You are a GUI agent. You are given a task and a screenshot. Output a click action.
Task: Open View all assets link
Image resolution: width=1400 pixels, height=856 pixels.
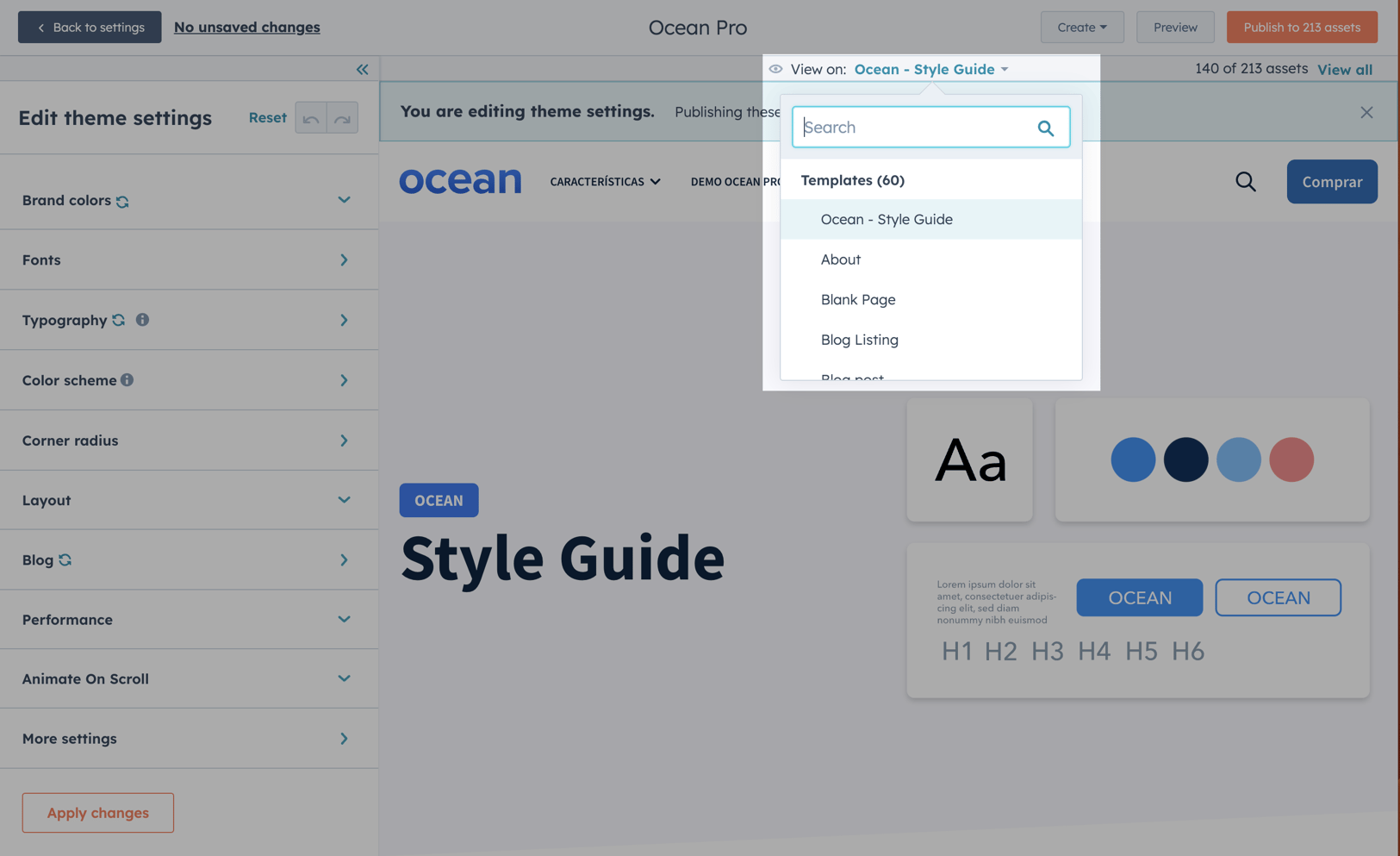1344,69
